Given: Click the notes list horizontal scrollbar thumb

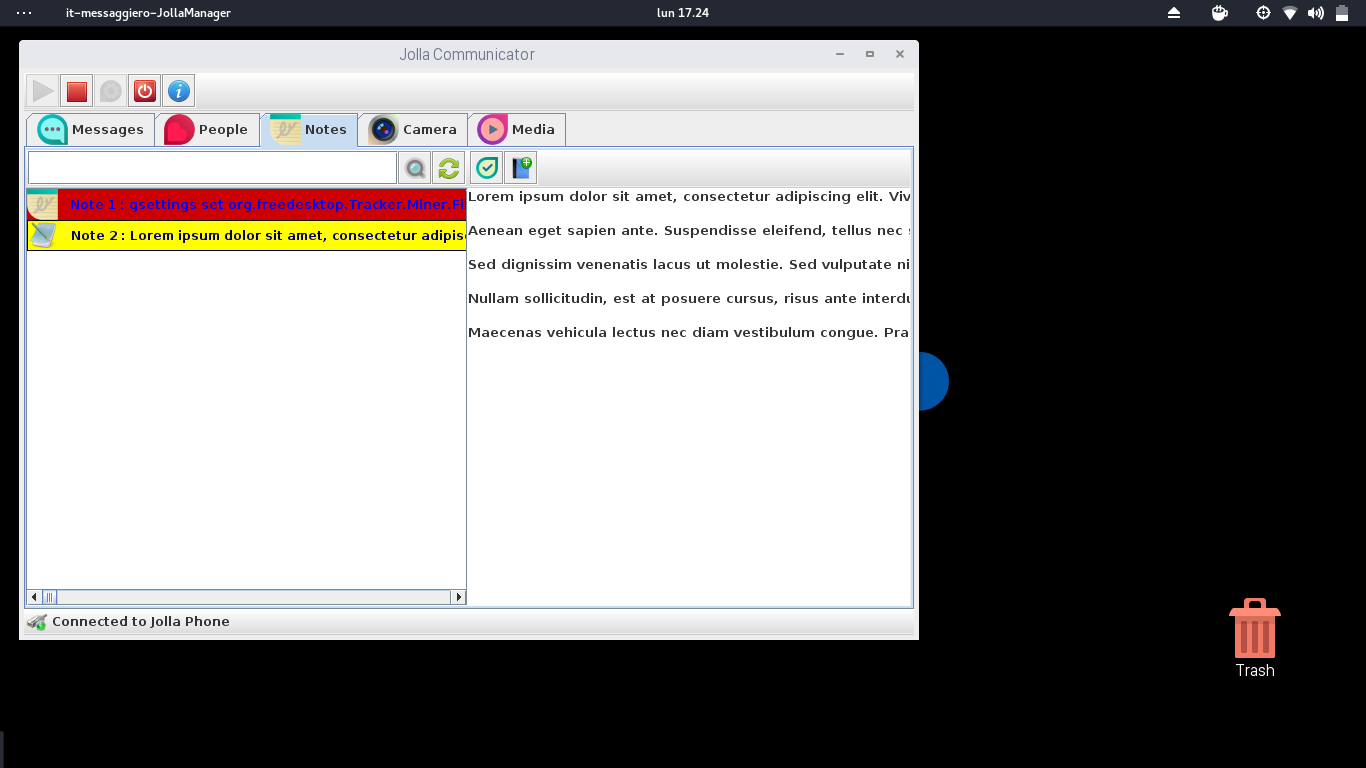Looking at the screenshot, I should coord(49,597).
